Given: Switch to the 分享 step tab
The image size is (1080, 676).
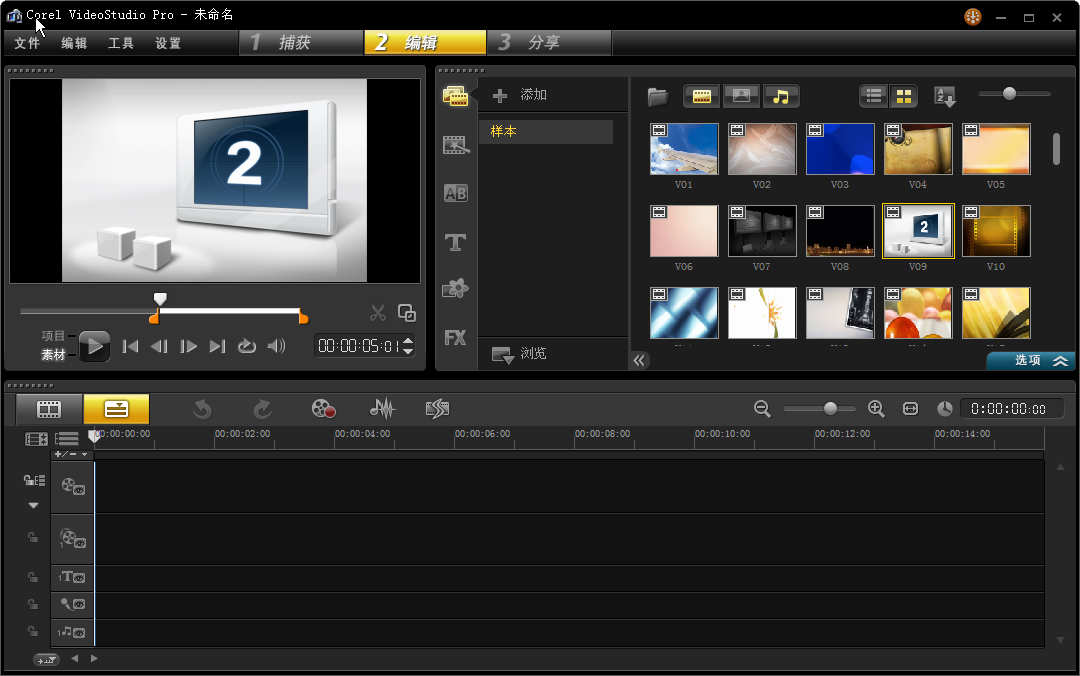Looking at the screenshot, I should (547, 42).
